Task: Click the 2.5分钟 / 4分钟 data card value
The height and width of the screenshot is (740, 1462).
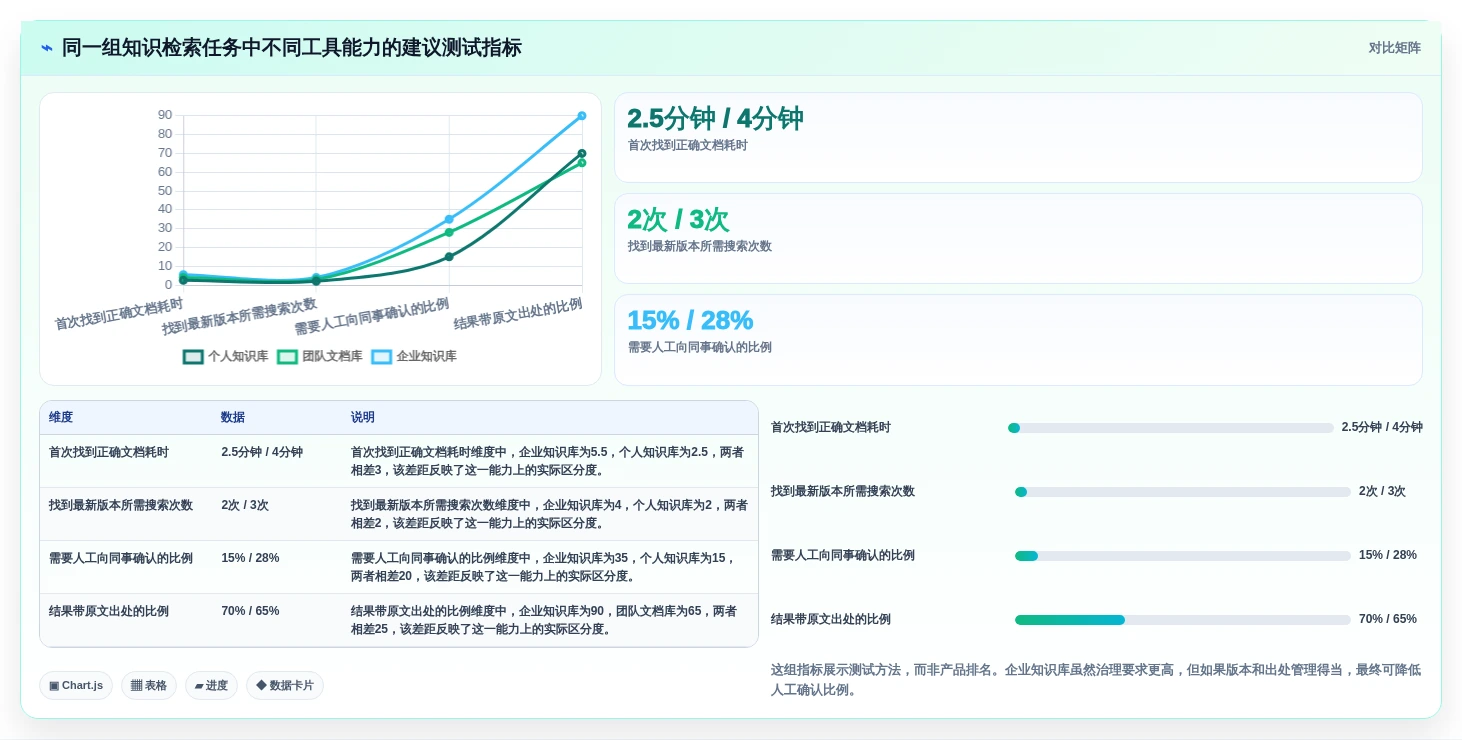Action: [x=715, y=118]
